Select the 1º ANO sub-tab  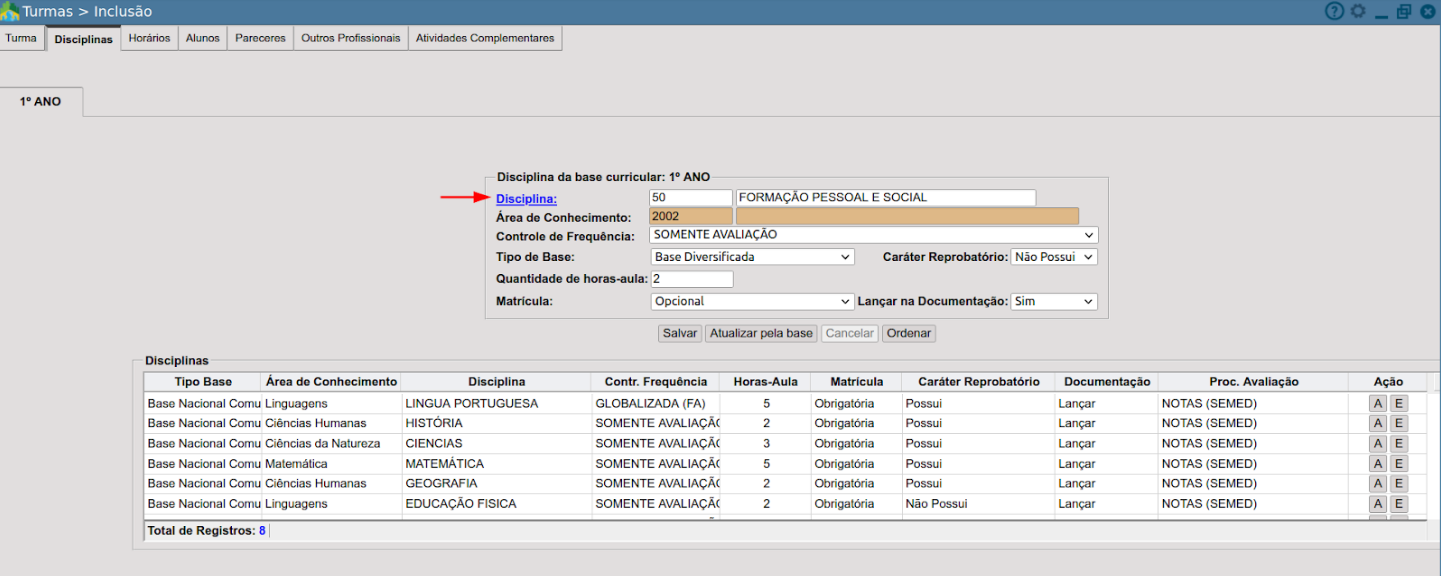tap(41, 102)
